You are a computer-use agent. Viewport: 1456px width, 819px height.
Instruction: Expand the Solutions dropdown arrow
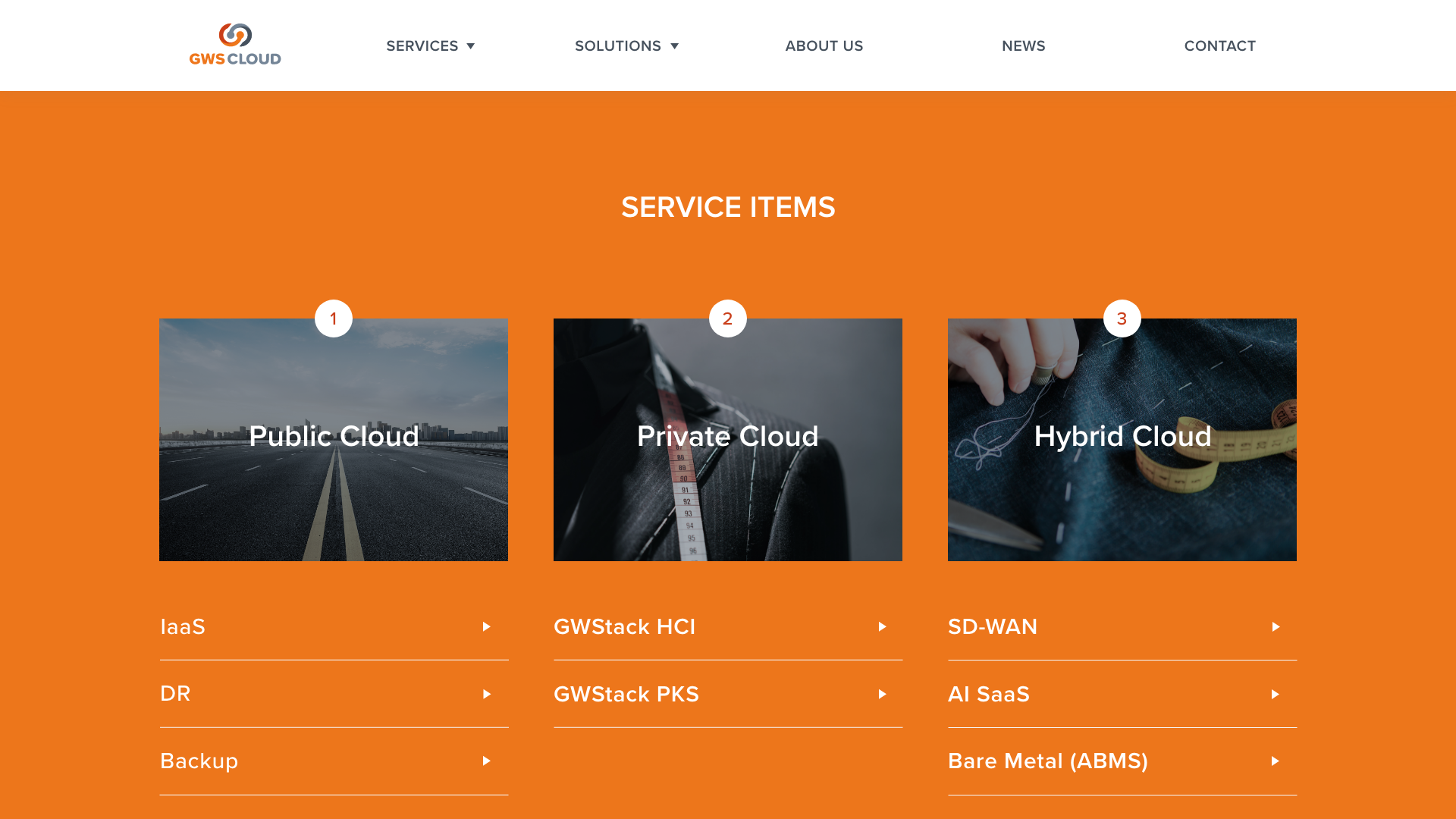pos(674,46)
